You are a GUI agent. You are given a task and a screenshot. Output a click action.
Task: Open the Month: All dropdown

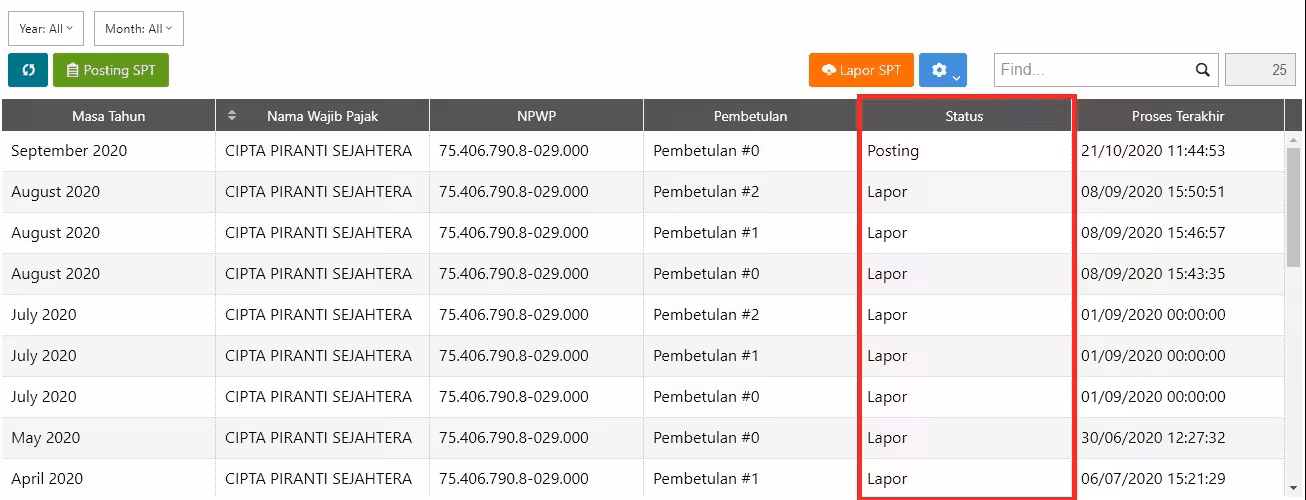(x=139, y=29)
